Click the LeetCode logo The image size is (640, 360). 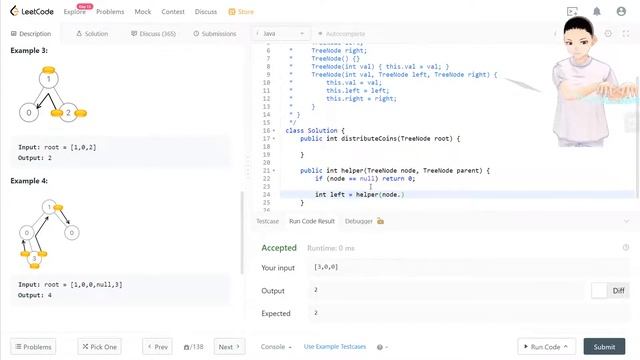tap(32, 11)
